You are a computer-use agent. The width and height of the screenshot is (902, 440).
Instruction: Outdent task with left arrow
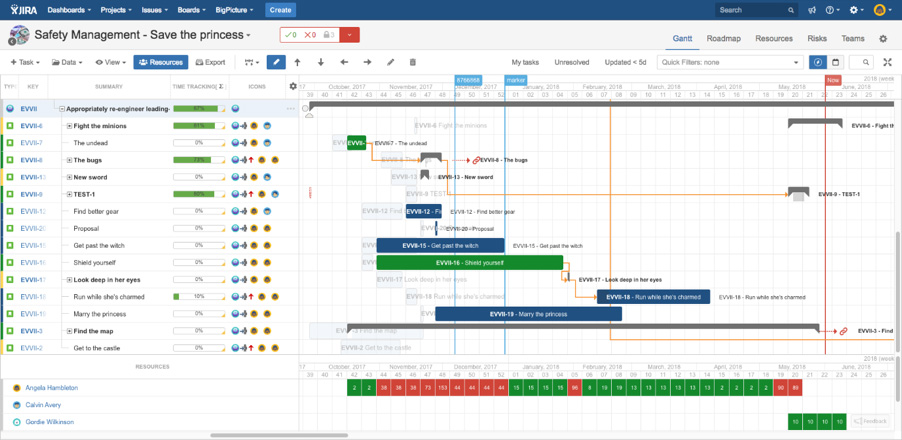pyautogui.click(x=344, y=62)
